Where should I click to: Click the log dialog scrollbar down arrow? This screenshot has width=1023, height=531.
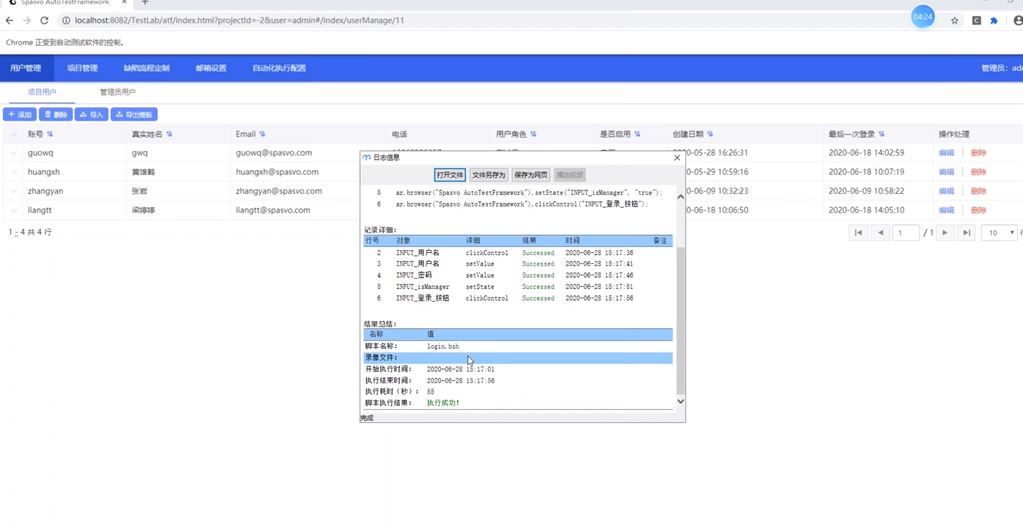click(680, 401)
